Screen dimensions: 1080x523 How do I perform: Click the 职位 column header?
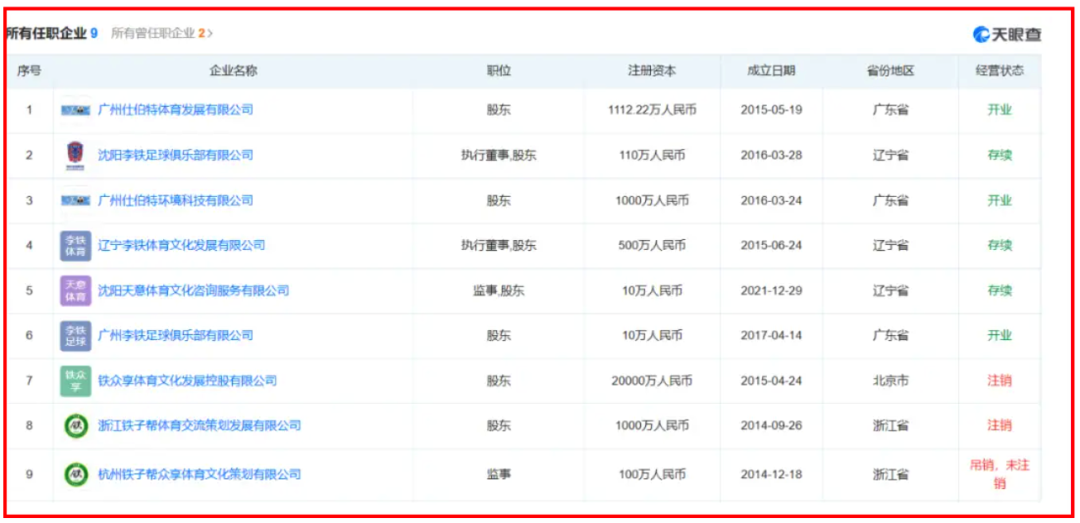[499, 71]
